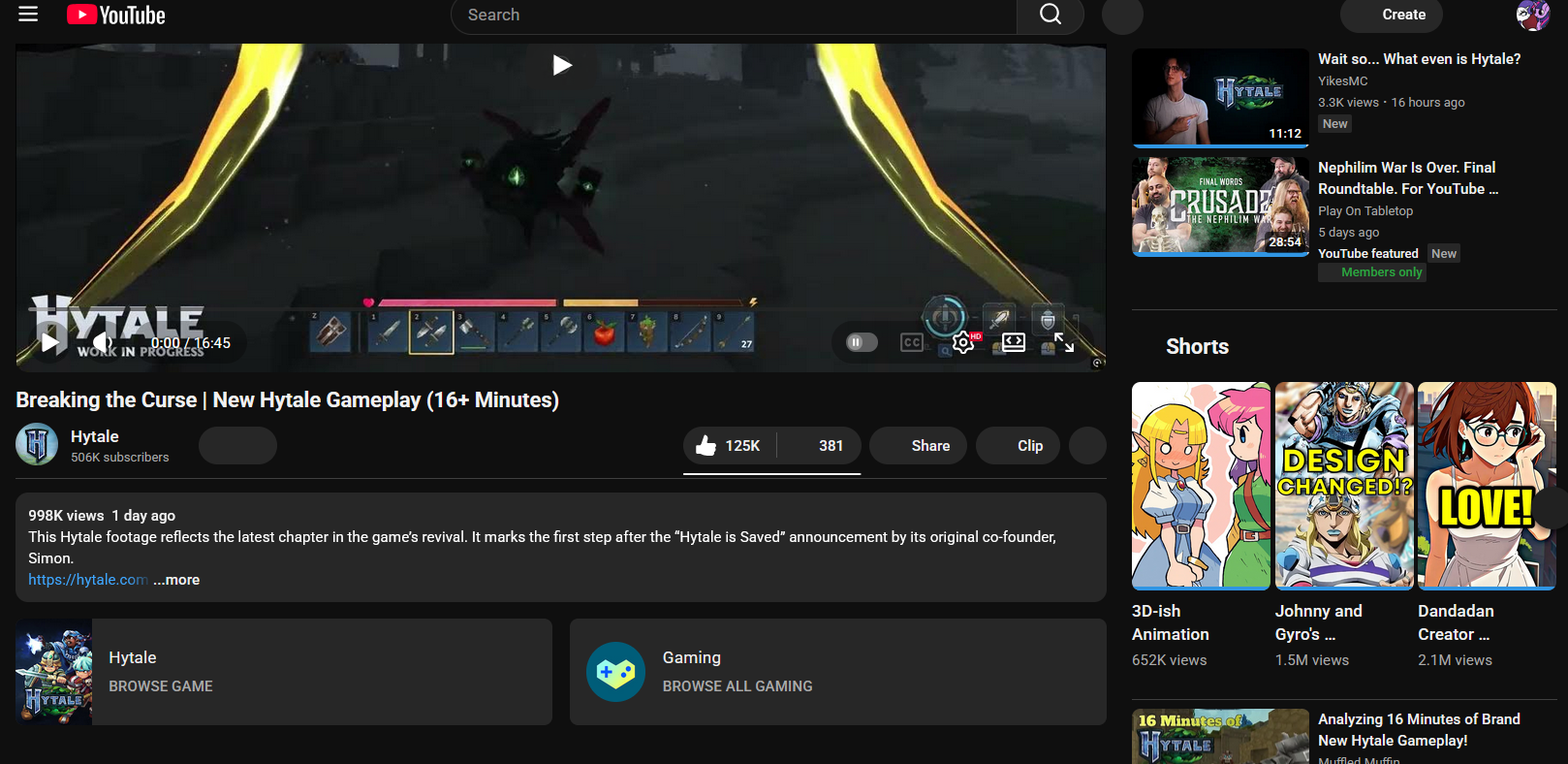
Task: Click the '1.5M views' text under Johnny and Gyro's
Action: click(x=1312, y=660)
